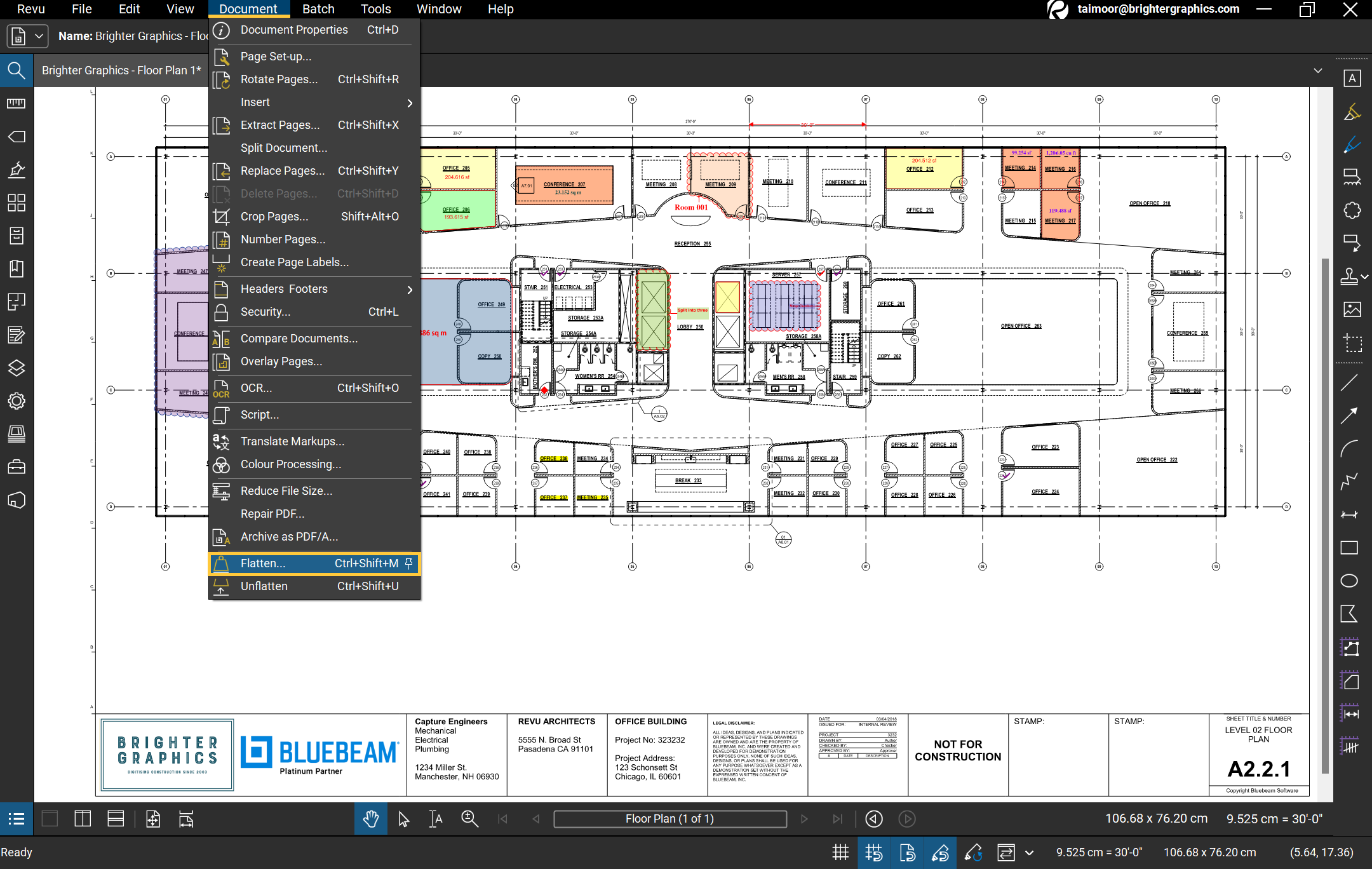Choose Flatten from Document menu

pos(314,563)
